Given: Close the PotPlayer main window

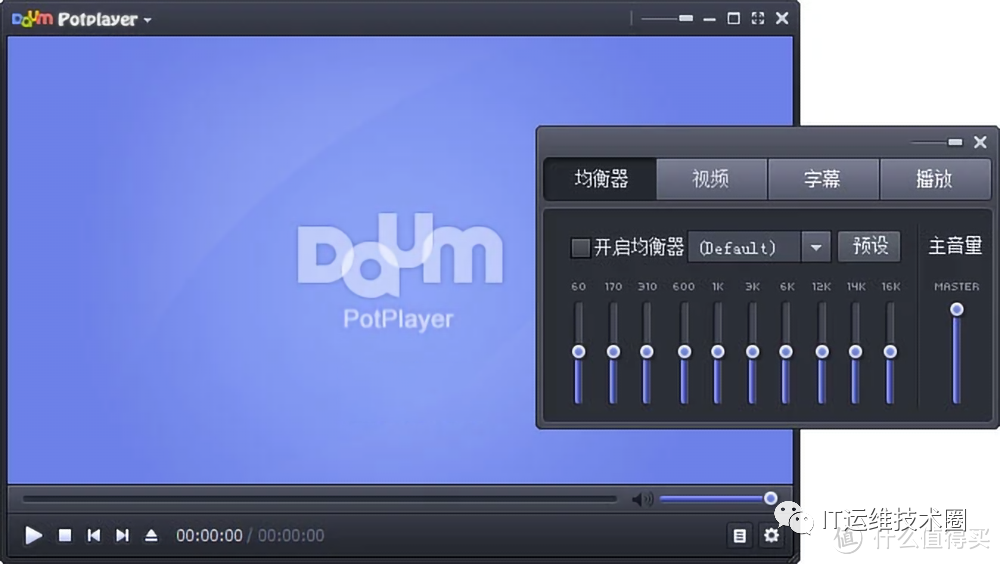Looking at the screenshot, I should point(783,19).
